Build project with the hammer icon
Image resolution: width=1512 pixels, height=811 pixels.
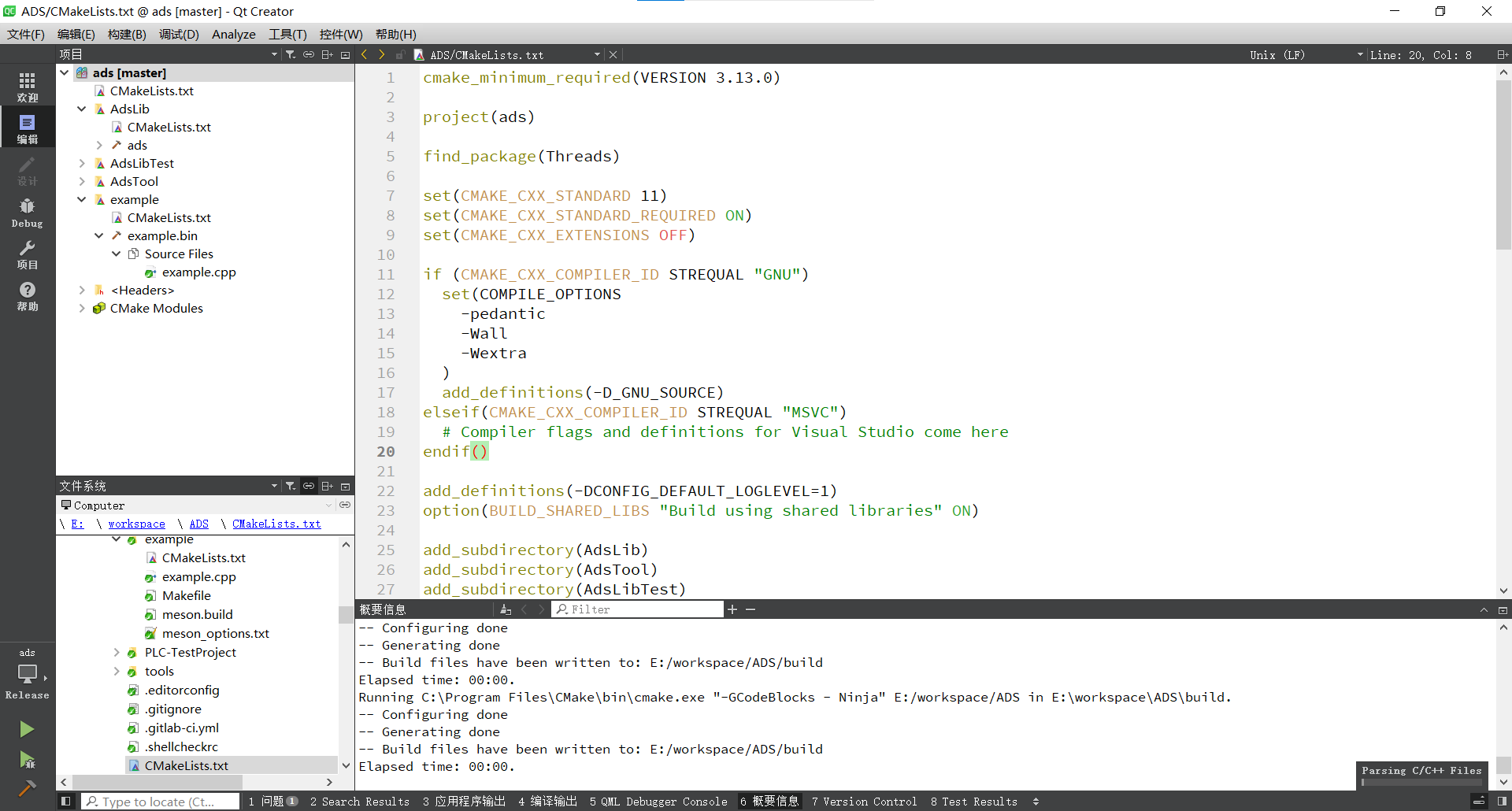tap(27, 788)
